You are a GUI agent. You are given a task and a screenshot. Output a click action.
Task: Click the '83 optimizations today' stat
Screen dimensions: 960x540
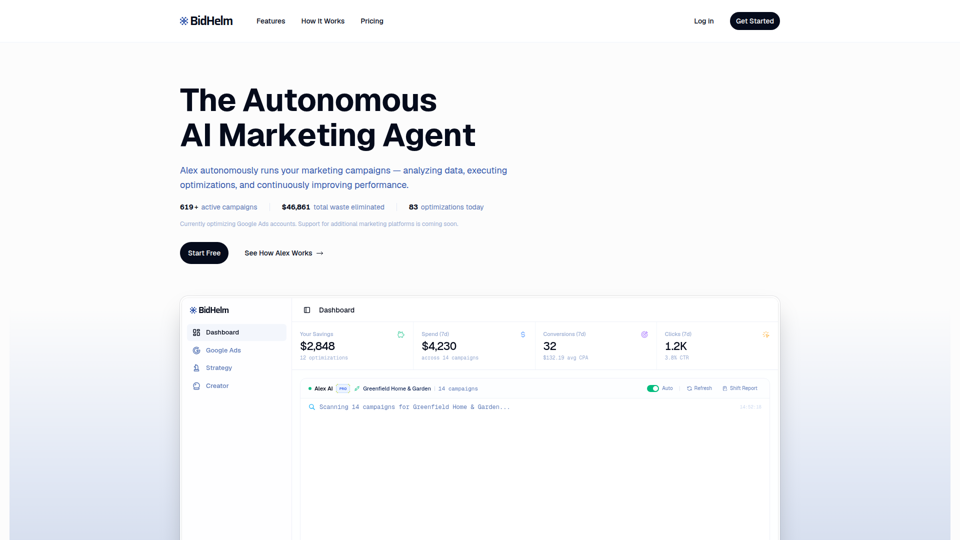[x=446, y=207]
